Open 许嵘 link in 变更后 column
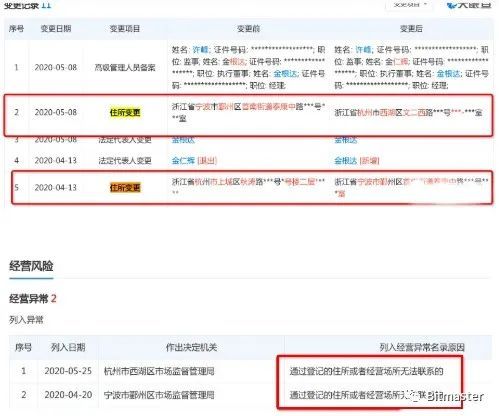 pos(363,50)
